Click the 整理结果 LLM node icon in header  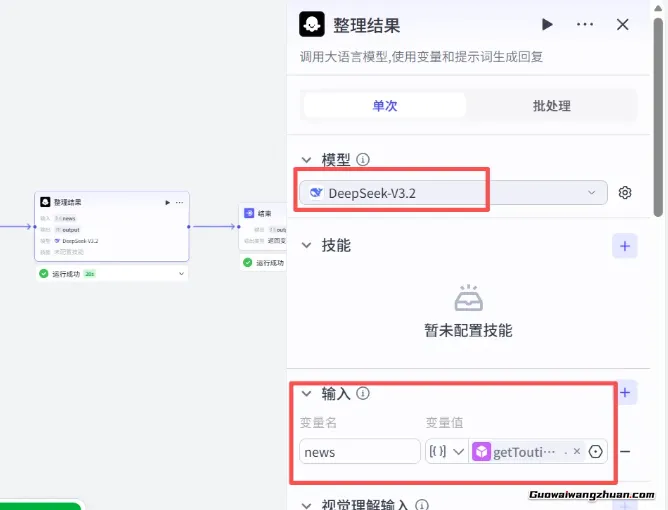point(312,24)
